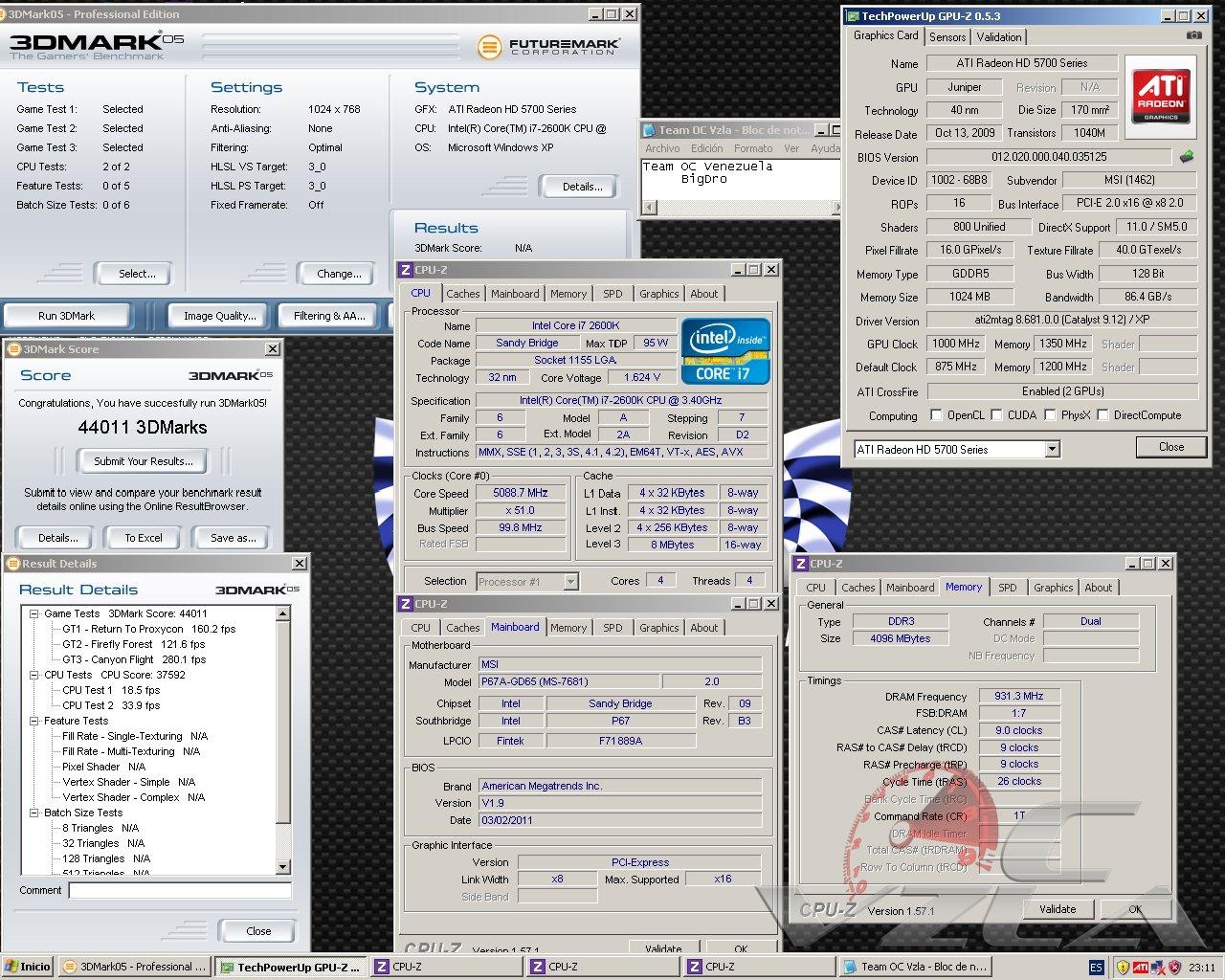Click the Comment input field

click(x=180, y=890)
